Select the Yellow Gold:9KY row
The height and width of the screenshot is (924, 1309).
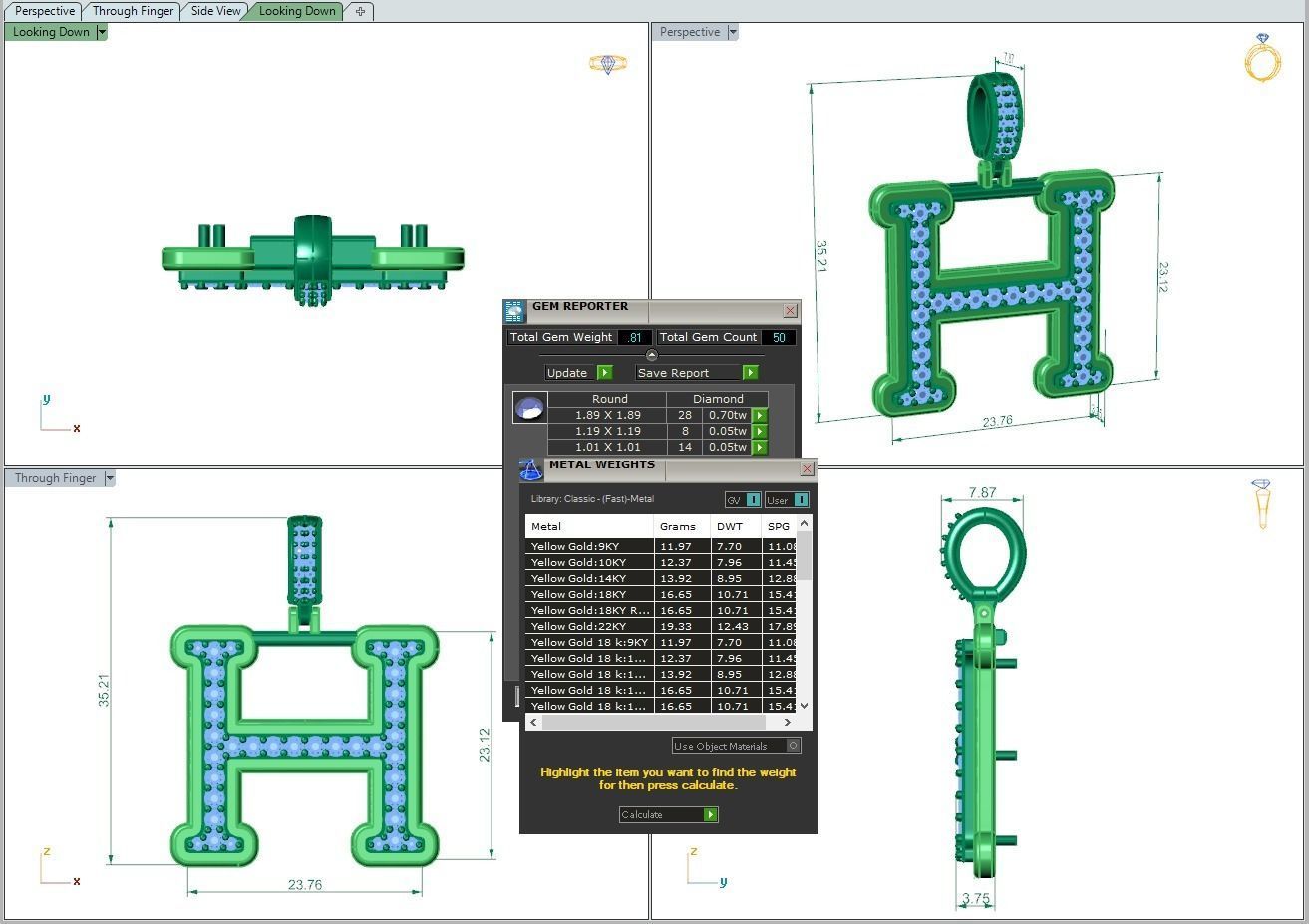[660, 546]
